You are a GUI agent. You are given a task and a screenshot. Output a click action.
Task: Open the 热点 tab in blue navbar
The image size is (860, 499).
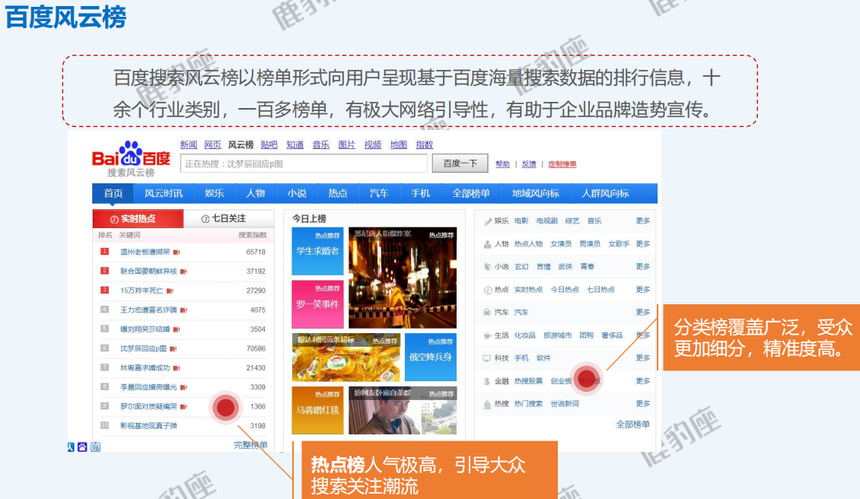(338, 194)
